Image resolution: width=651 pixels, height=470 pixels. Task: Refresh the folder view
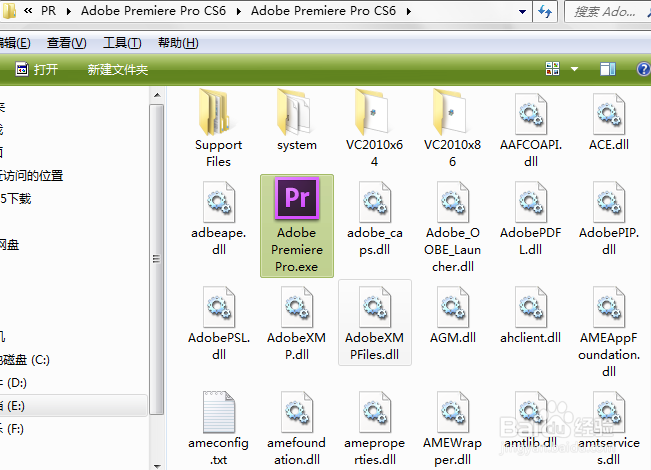pos(545,12)
